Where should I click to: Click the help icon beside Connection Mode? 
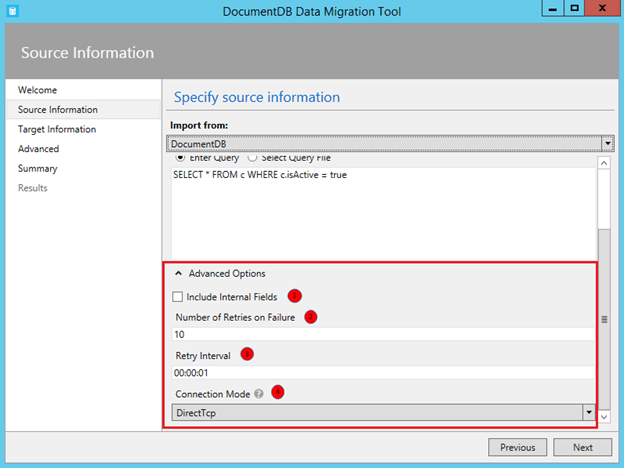[x=258, y=393]
